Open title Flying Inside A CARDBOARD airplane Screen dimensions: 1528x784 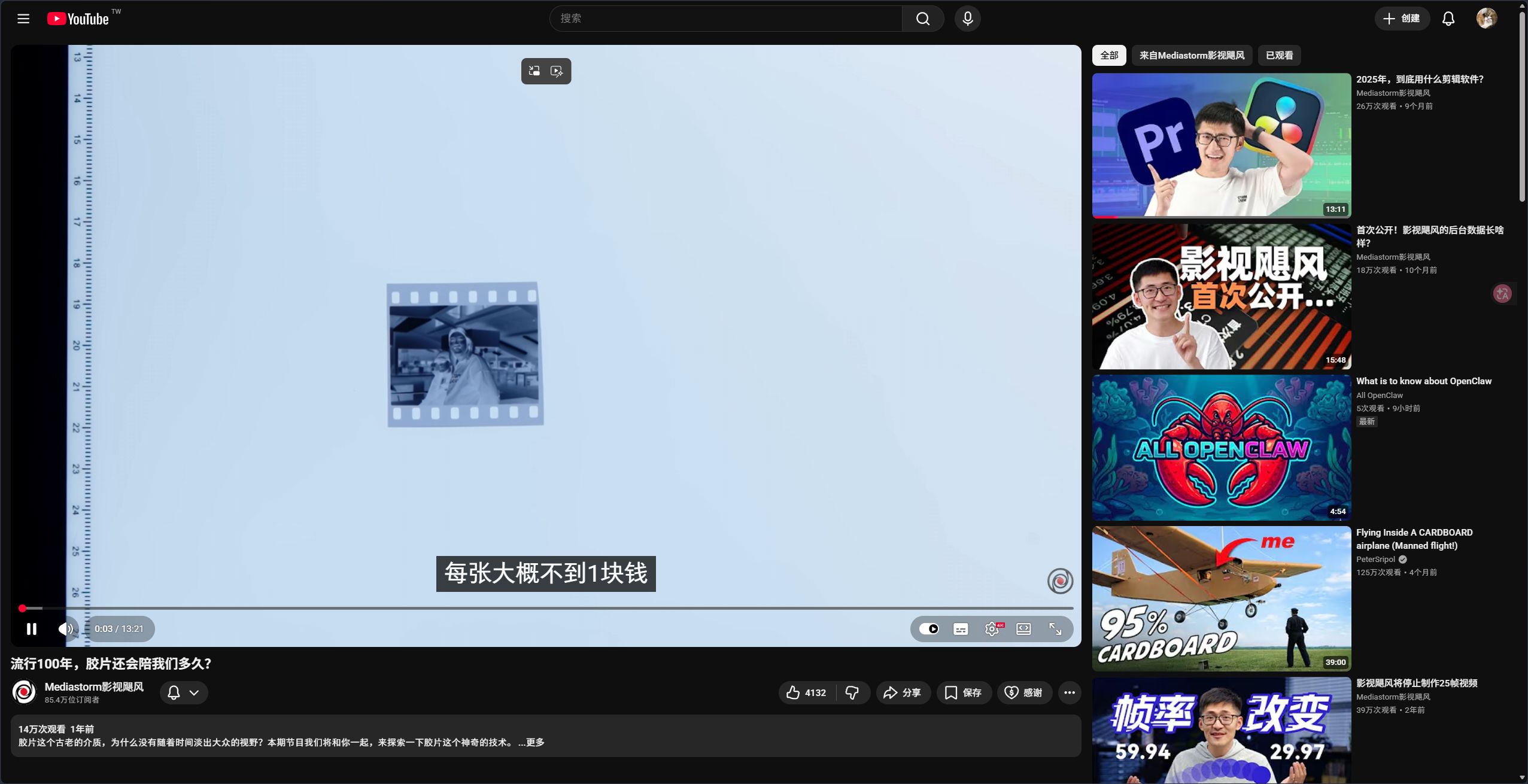pos(1414,539)
